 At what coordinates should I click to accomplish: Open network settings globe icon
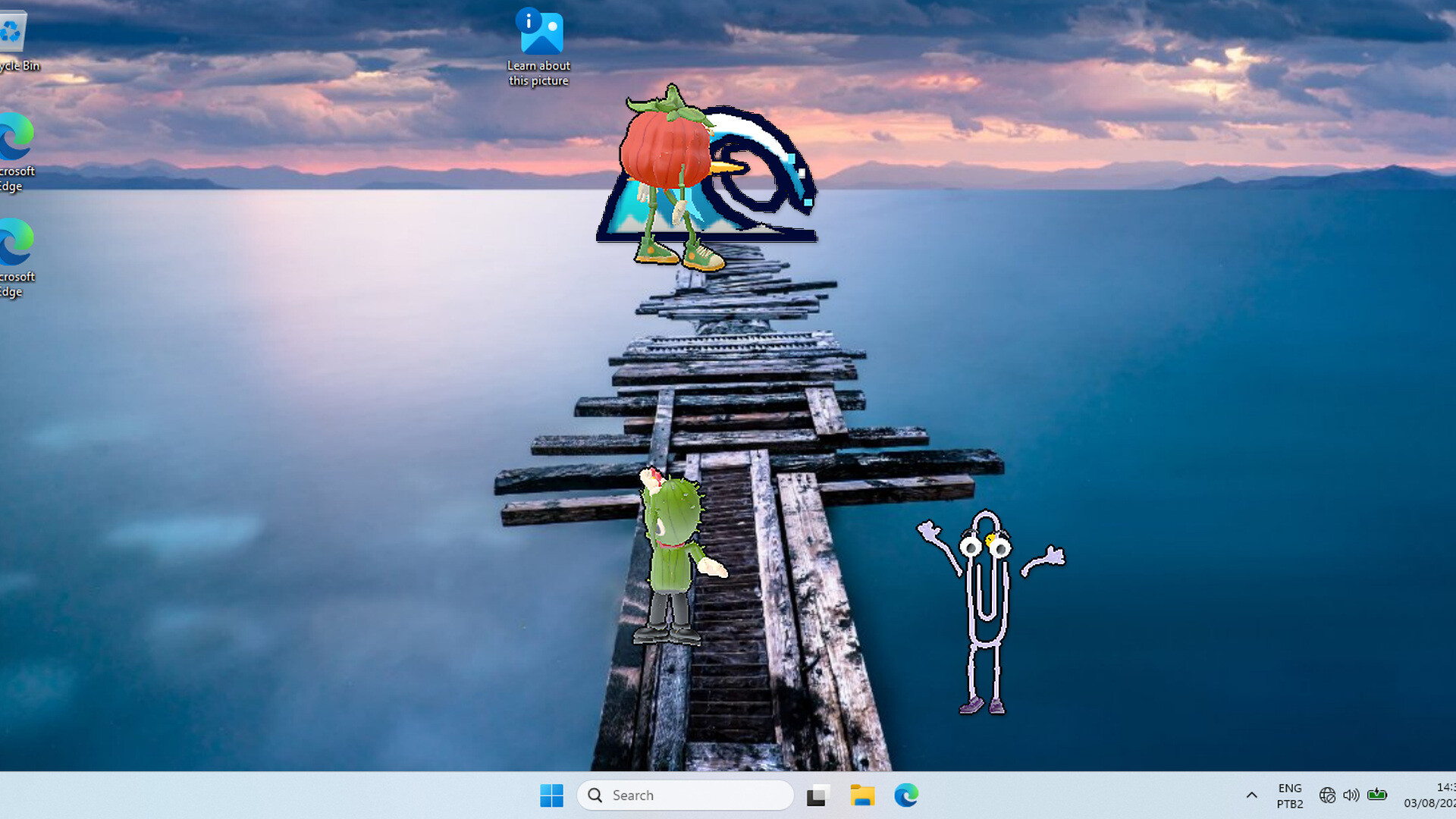pyautogui.click(x=1327, y=795)
